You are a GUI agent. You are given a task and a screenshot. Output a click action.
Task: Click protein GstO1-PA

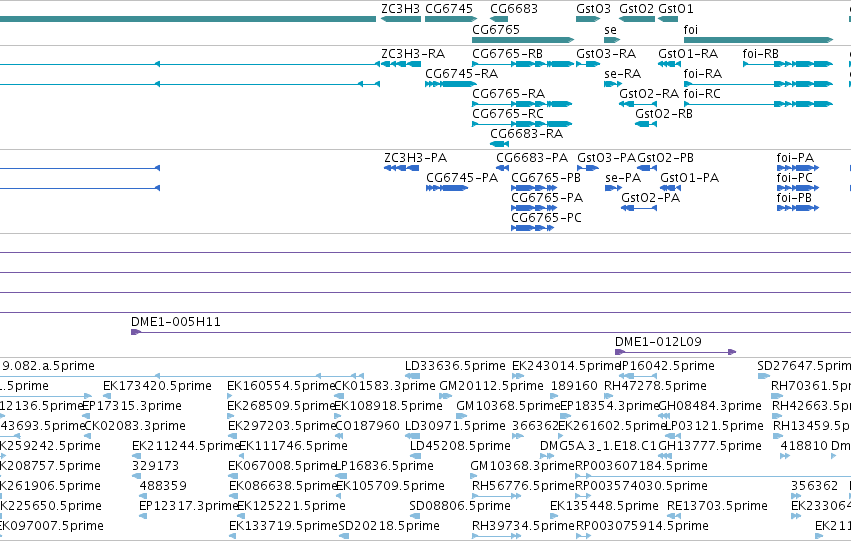pos(689,178)
